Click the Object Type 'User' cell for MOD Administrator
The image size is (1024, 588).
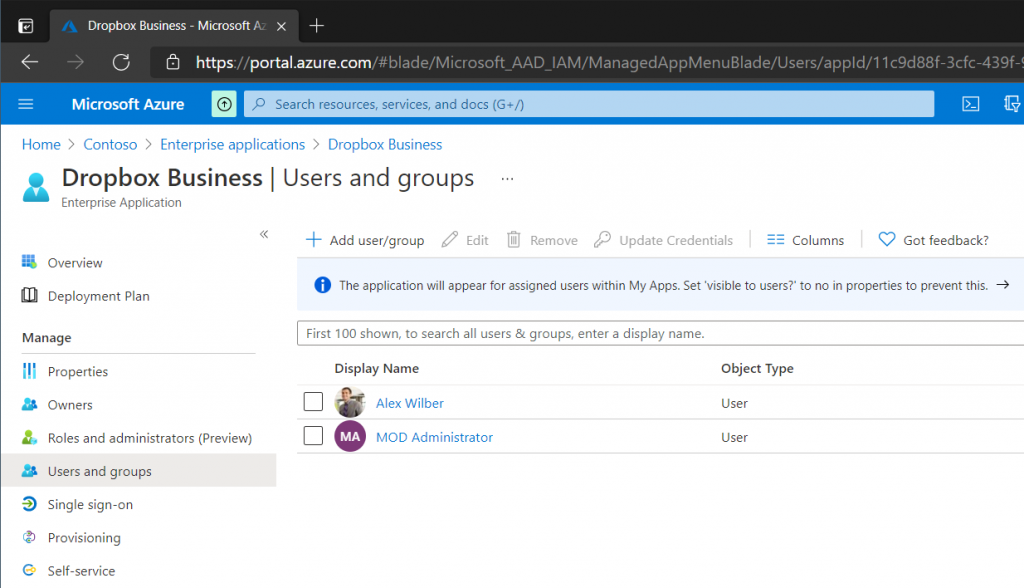pos(735,437)
